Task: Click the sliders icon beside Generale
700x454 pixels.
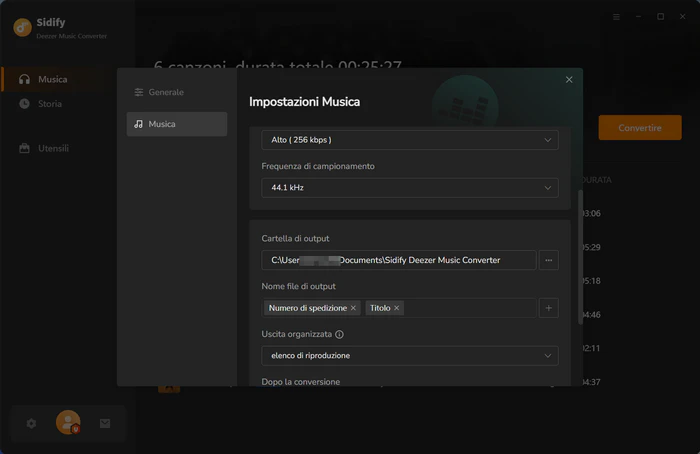Action: pos(139,92)
